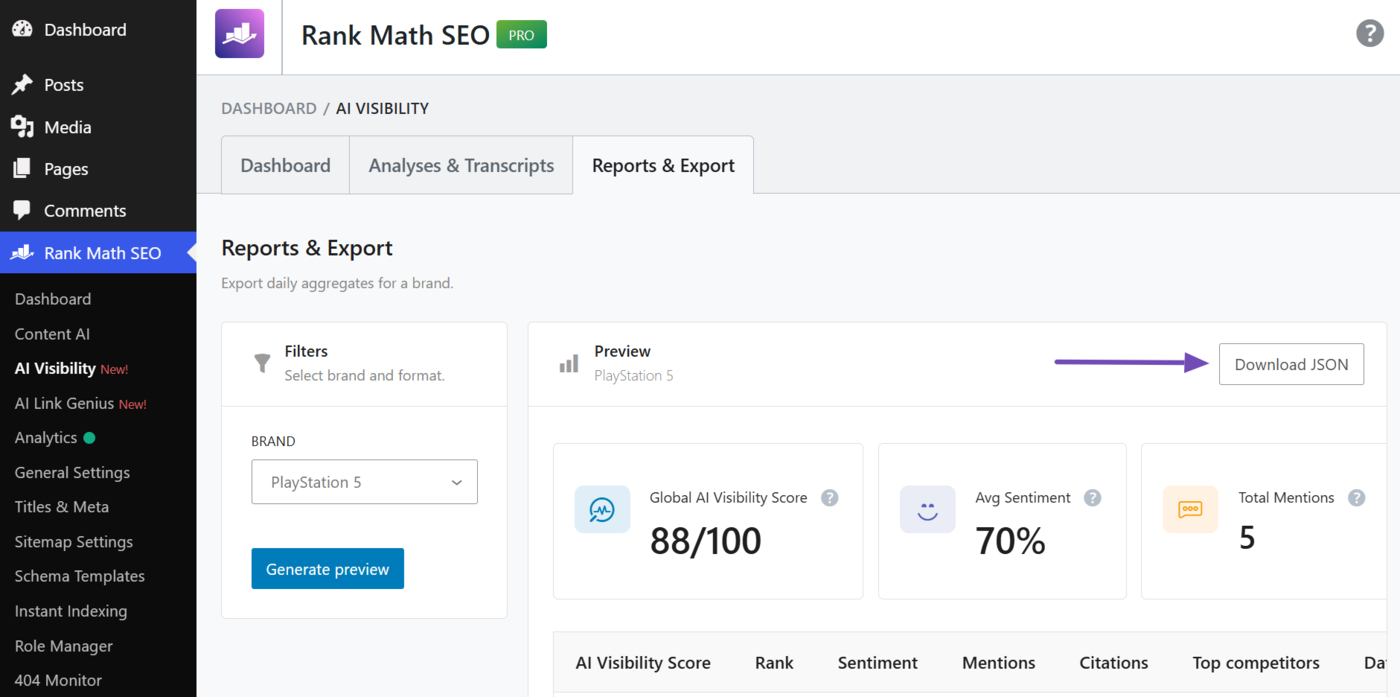Click the Comments speech bubble icon
Image resolution: width=1400 pixels, height=697 pixels.
(x=22, y=211)
